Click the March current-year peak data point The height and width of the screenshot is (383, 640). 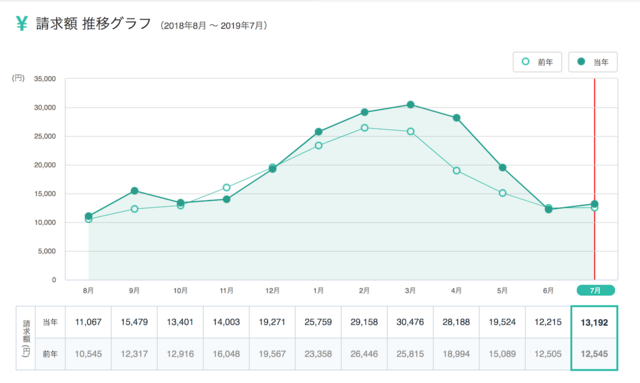pyautogui.click(x=411, y=105)
